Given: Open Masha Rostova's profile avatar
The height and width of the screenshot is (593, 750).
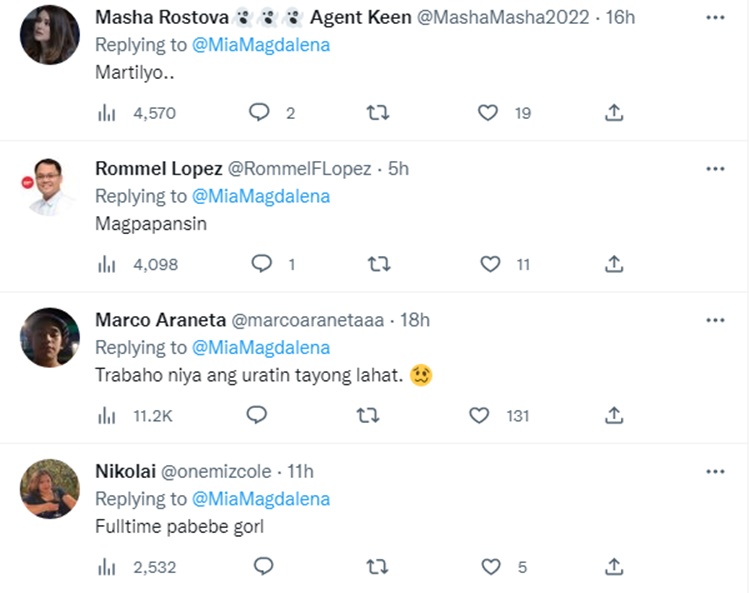Looking at the screenshot, I should [50, 35].
